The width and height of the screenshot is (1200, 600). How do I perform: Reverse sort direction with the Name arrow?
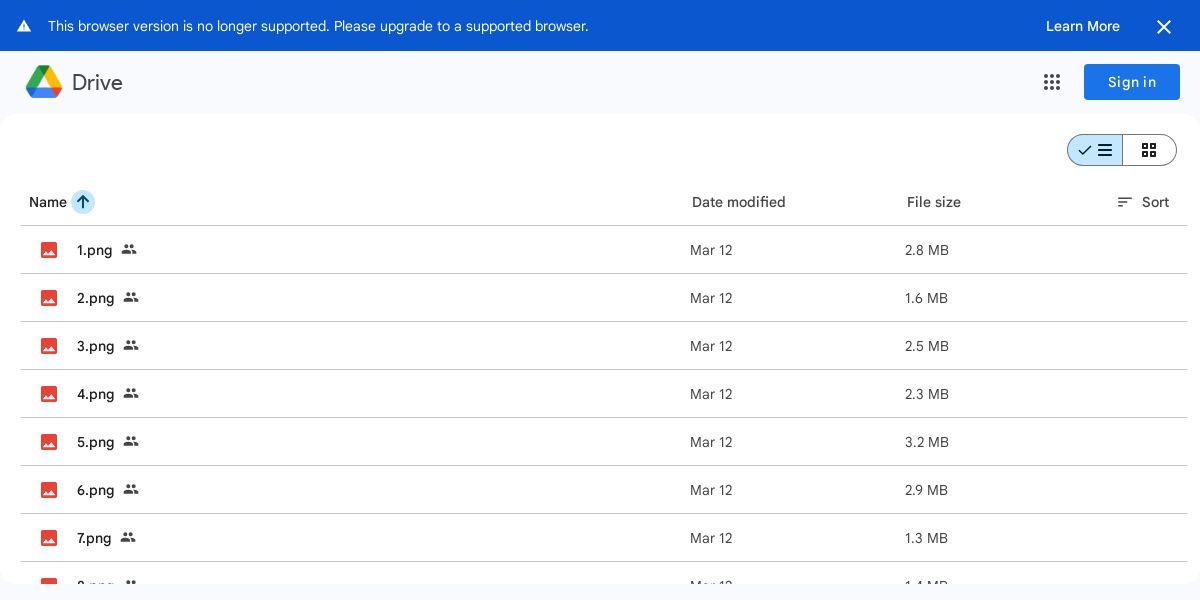point(83,202)
